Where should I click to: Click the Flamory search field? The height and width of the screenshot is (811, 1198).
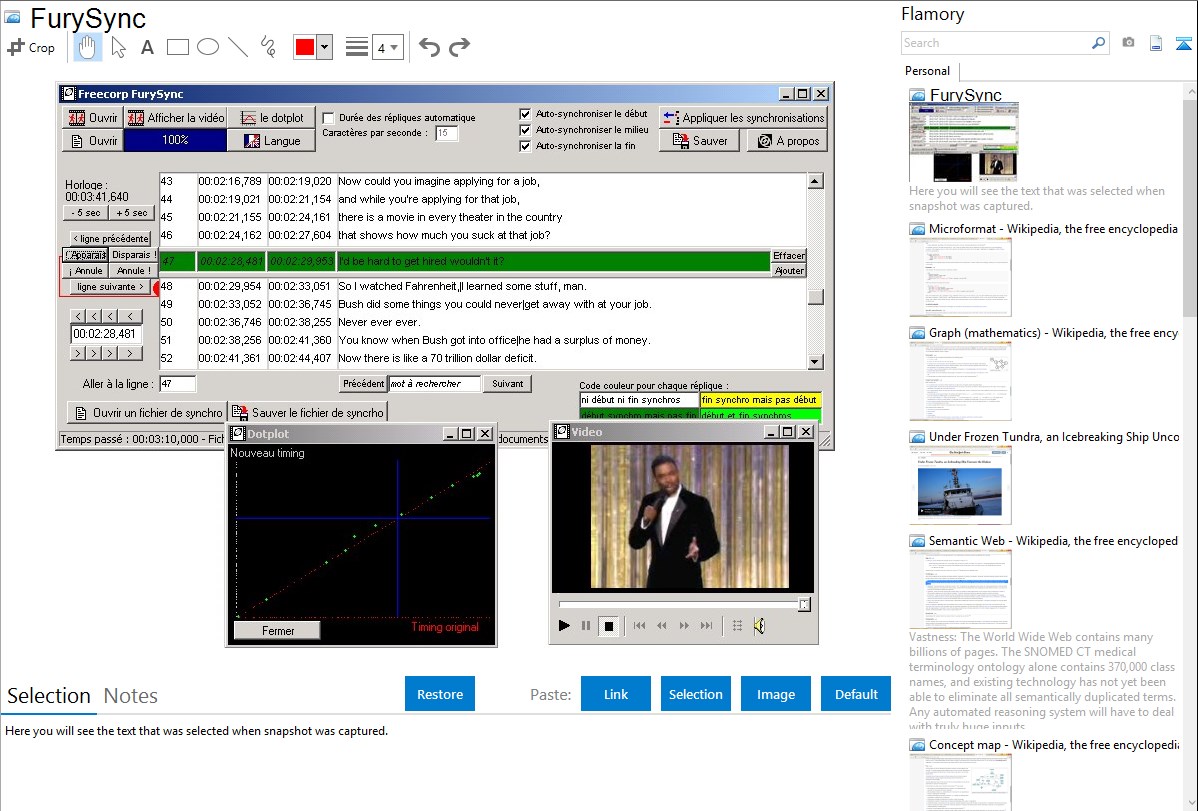(996, 43)
